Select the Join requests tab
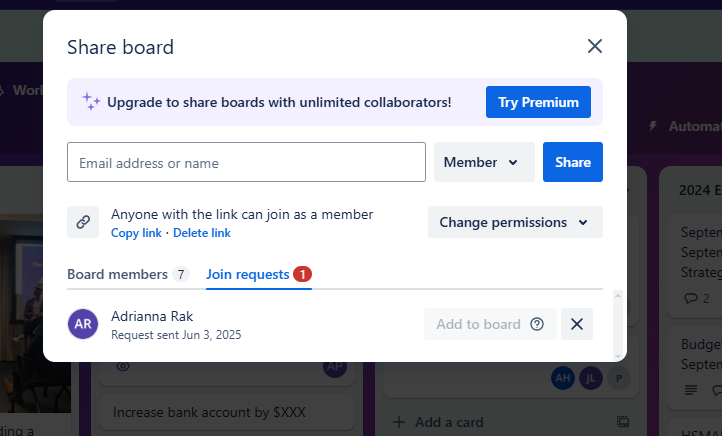 pyautogui.click(x=259, y=274)
